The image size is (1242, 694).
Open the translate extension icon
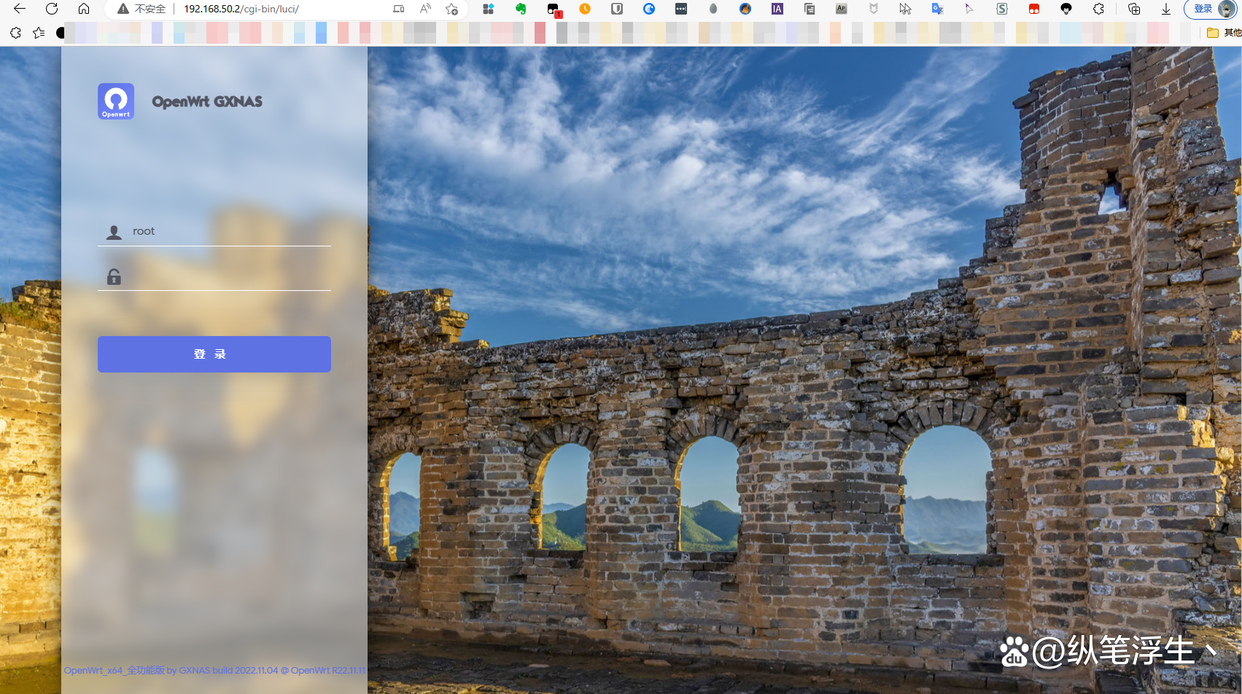937,9
